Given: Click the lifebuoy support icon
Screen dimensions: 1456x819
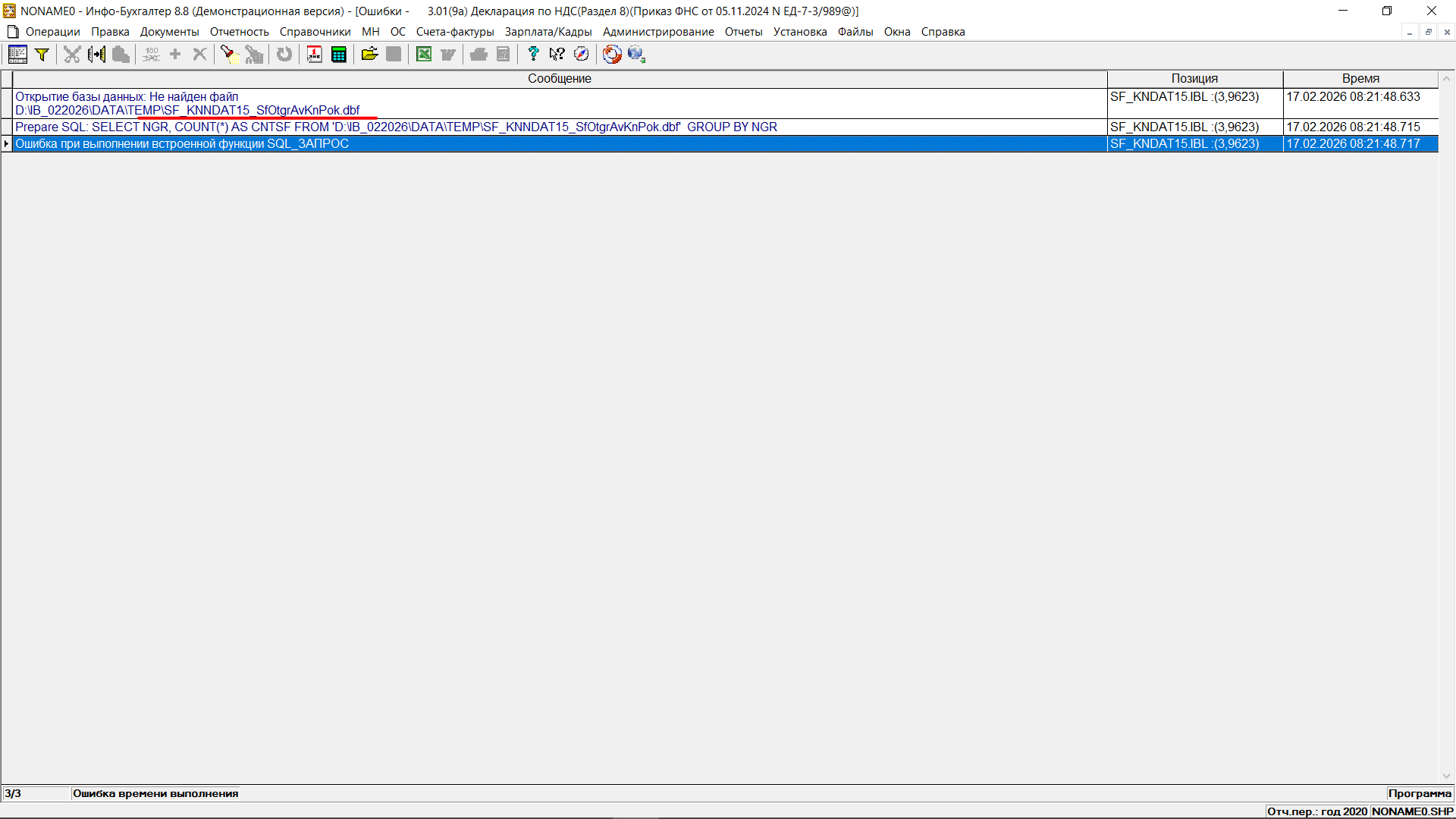Looking at the screenshot, I should [x=612, y=54].
